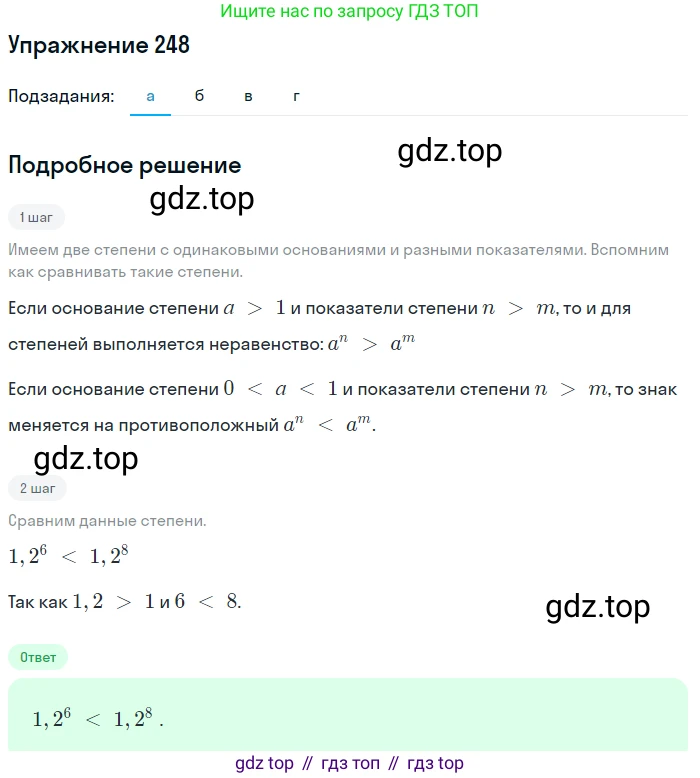Go to subtask tab г
Screen dimensions: 700x778
(296, 96)
